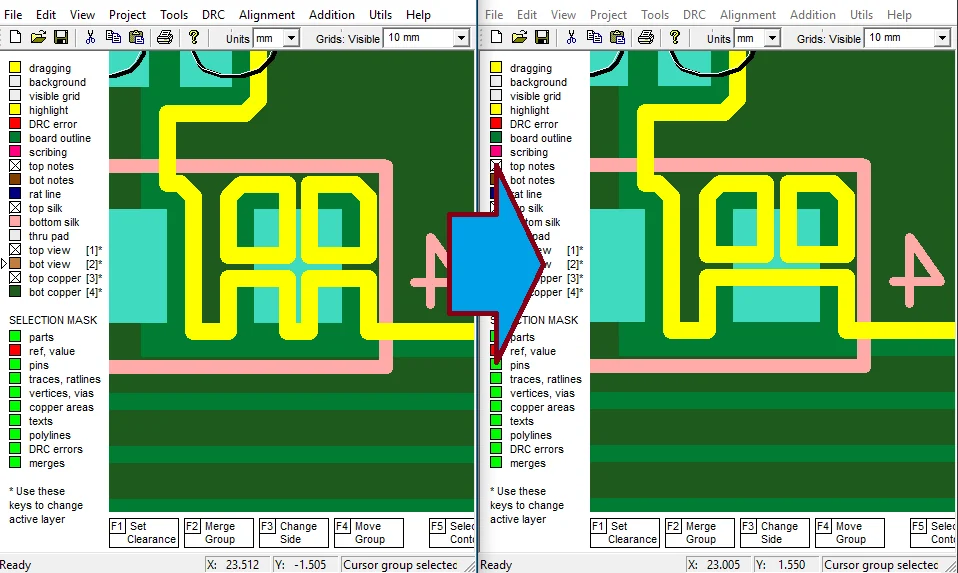Viewport: 958px width, 573px height.
Task: Click board outline green swatch, right window
Action: coord(496,137)
